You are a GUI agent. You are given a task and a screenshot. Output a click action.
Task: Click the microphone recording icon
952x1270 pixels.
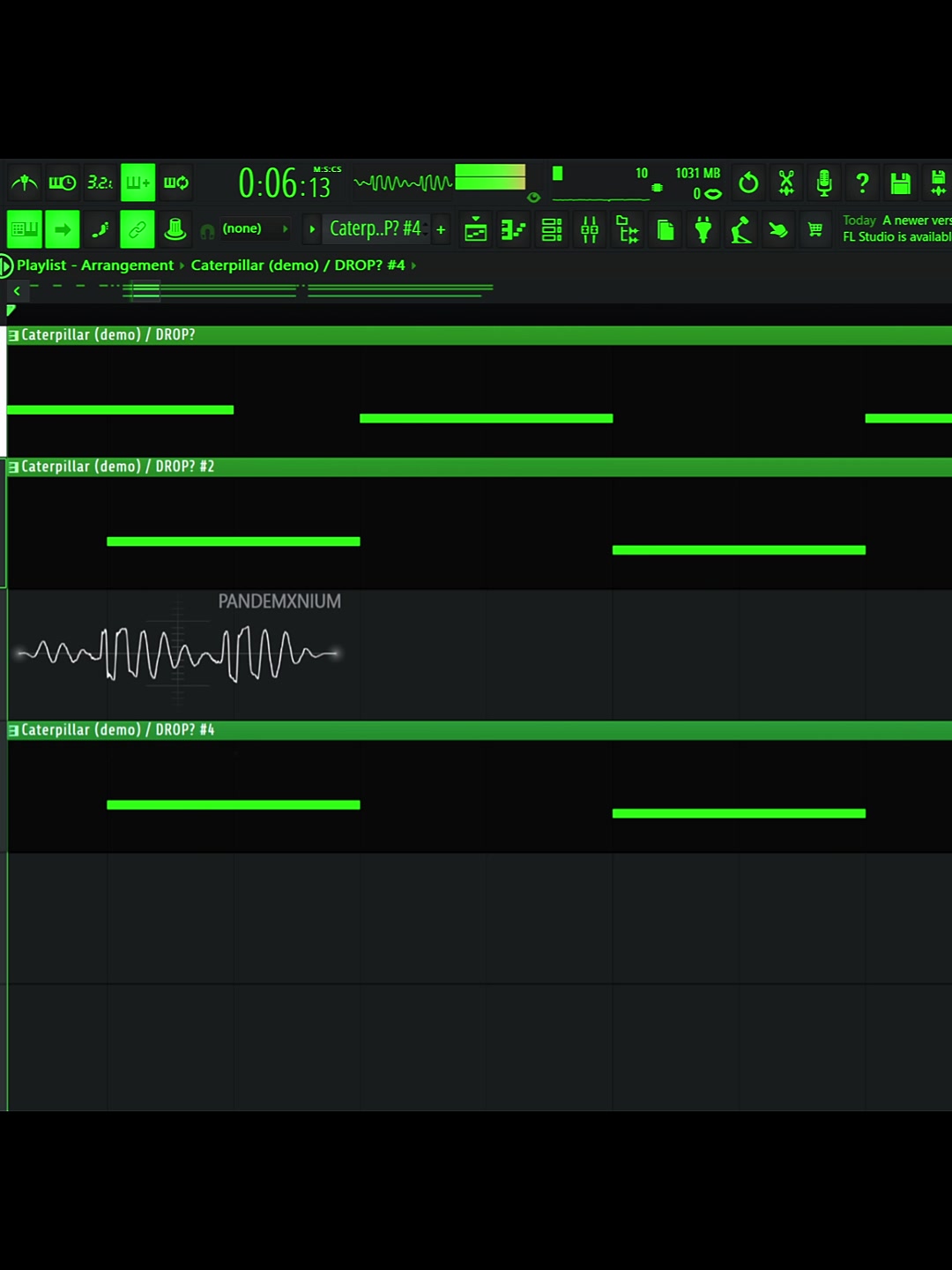coord(824,183)
